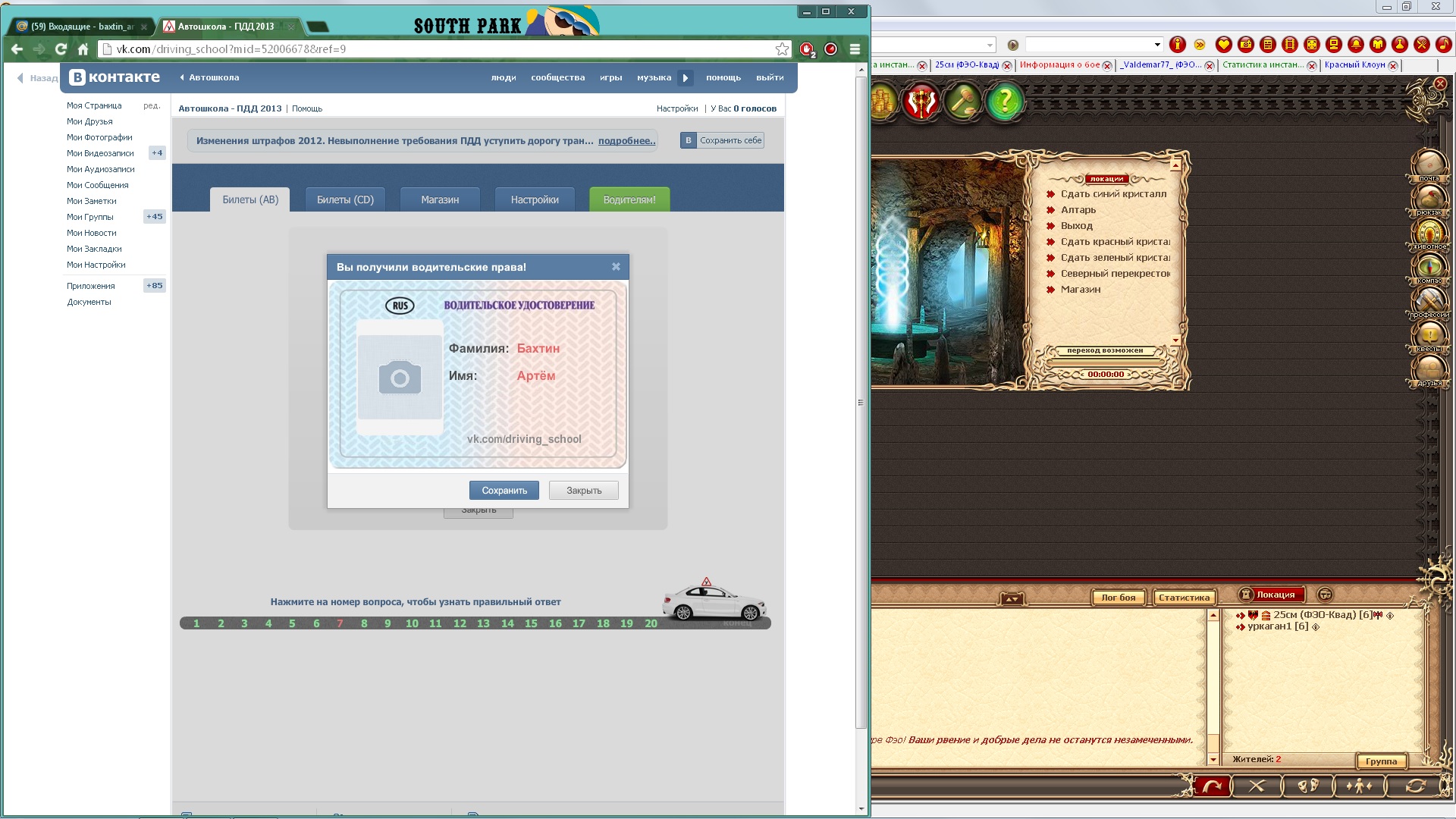This screenshot has width=1456, height=819.
Task: Click the red potion flask icon
Action: pyautogui.click(x=1399, y=45)
